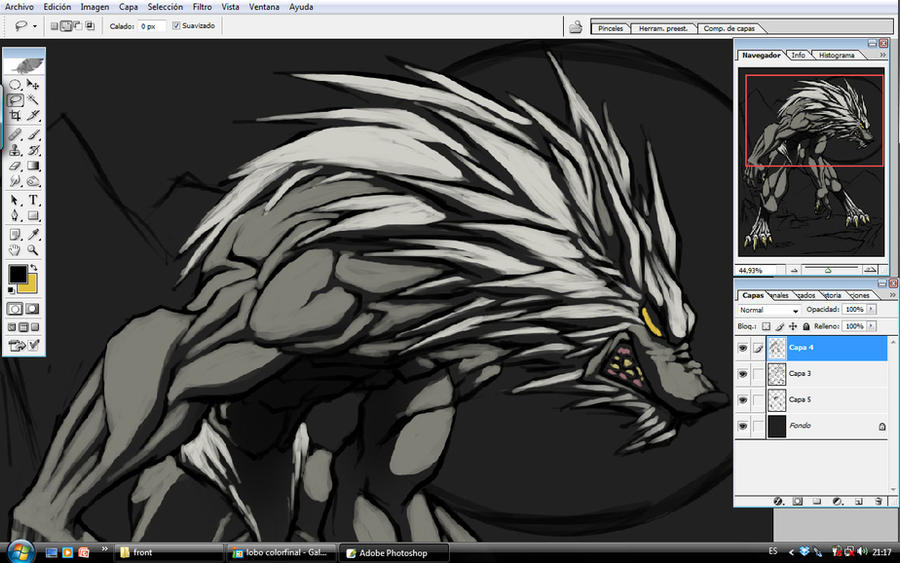
Task: Select the Sponge tool
Action: [x=33, y=181]
